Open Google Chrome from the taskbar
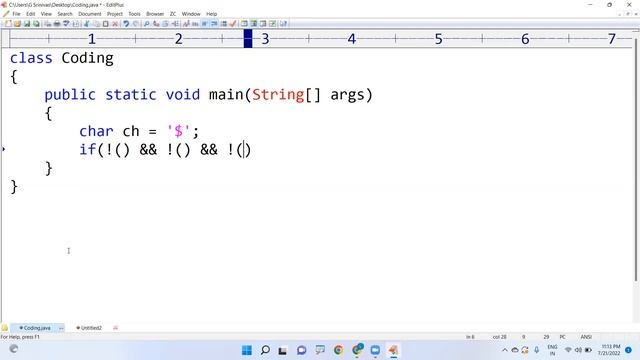Screen dimensions: 640x360 [338, 350]
